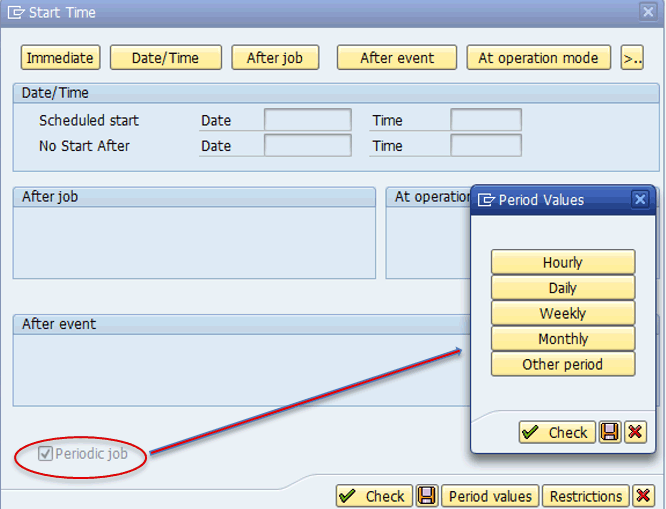The width and height of the screenshot is (666, 509).
Task: Click the Period Values title bar icon
Action: click(x=487, y=199)
